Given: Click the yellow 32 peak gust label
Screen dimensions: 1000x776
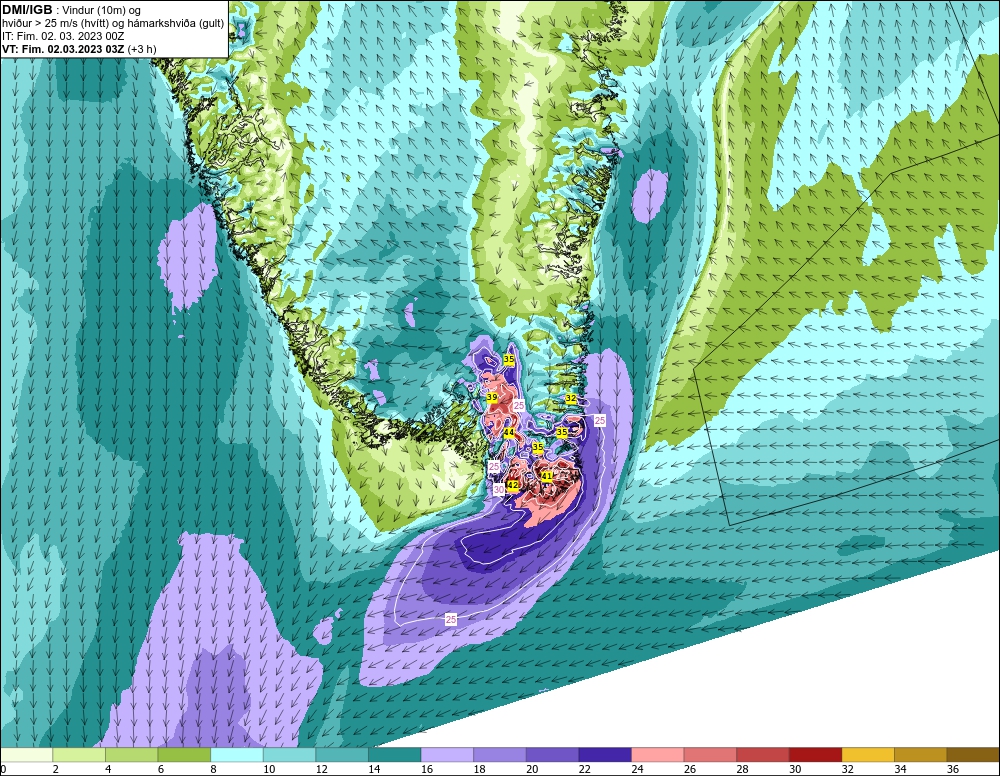Looking at the screenshot, I should pyautogui.click(x=571, y=399).
